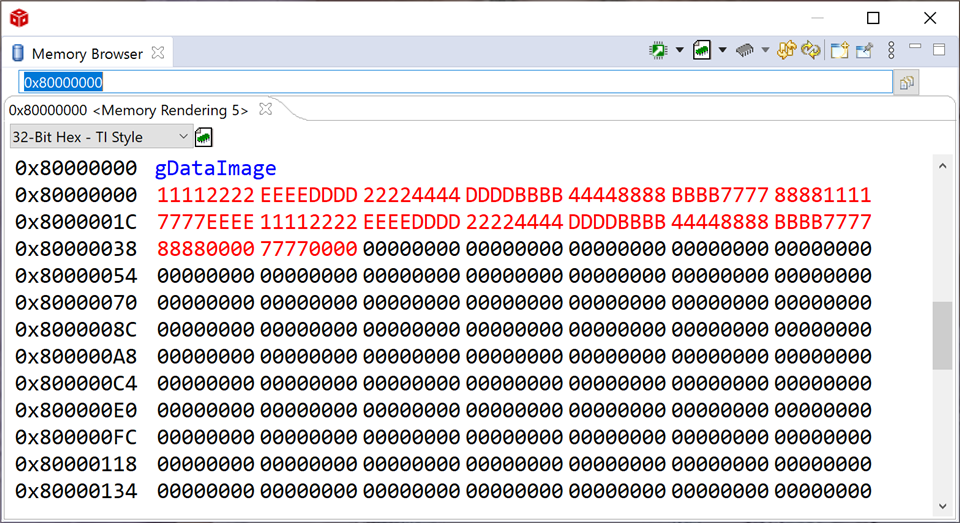This screenshot has width=960, height=523.
Task: Maximize the application window
Action: 873,18
